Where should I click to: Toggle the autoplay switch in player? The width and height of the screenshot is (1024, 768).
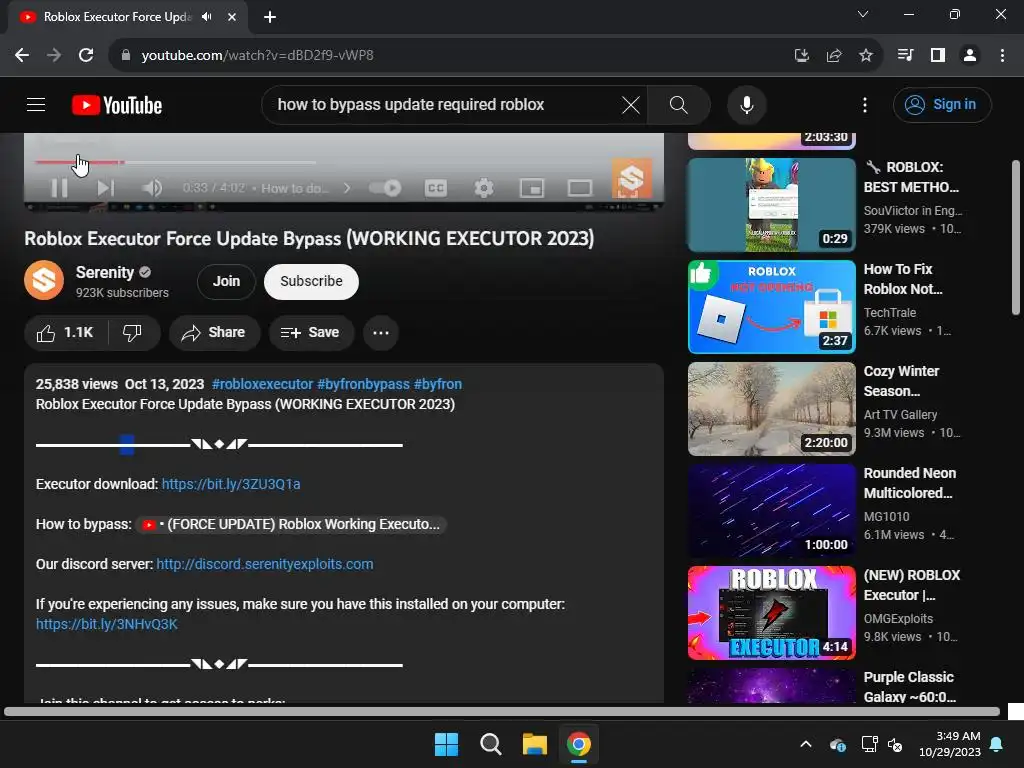385,188
